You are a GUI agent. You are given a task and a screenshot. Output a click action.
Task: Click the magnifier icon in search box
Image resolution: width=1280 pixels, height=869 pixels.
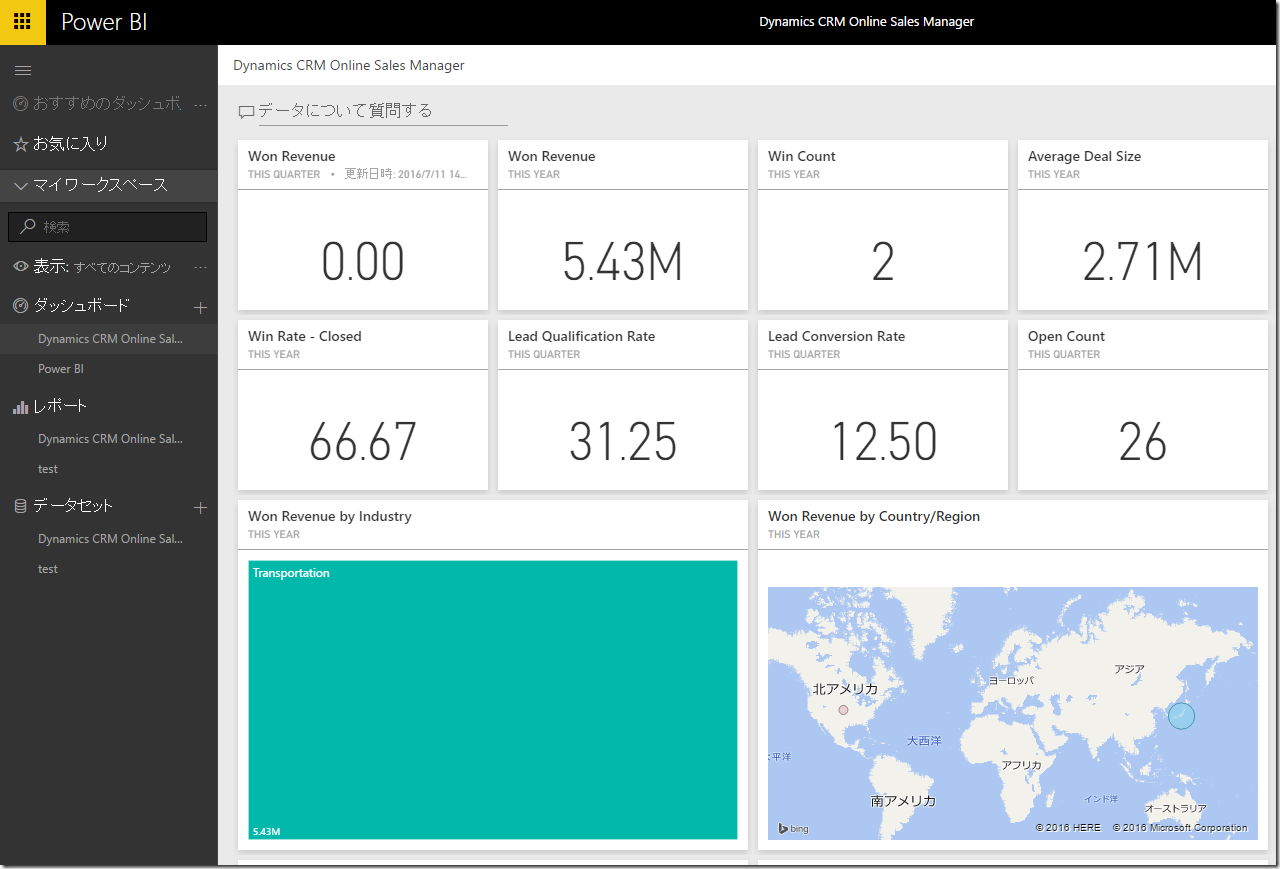pos(28,227)
